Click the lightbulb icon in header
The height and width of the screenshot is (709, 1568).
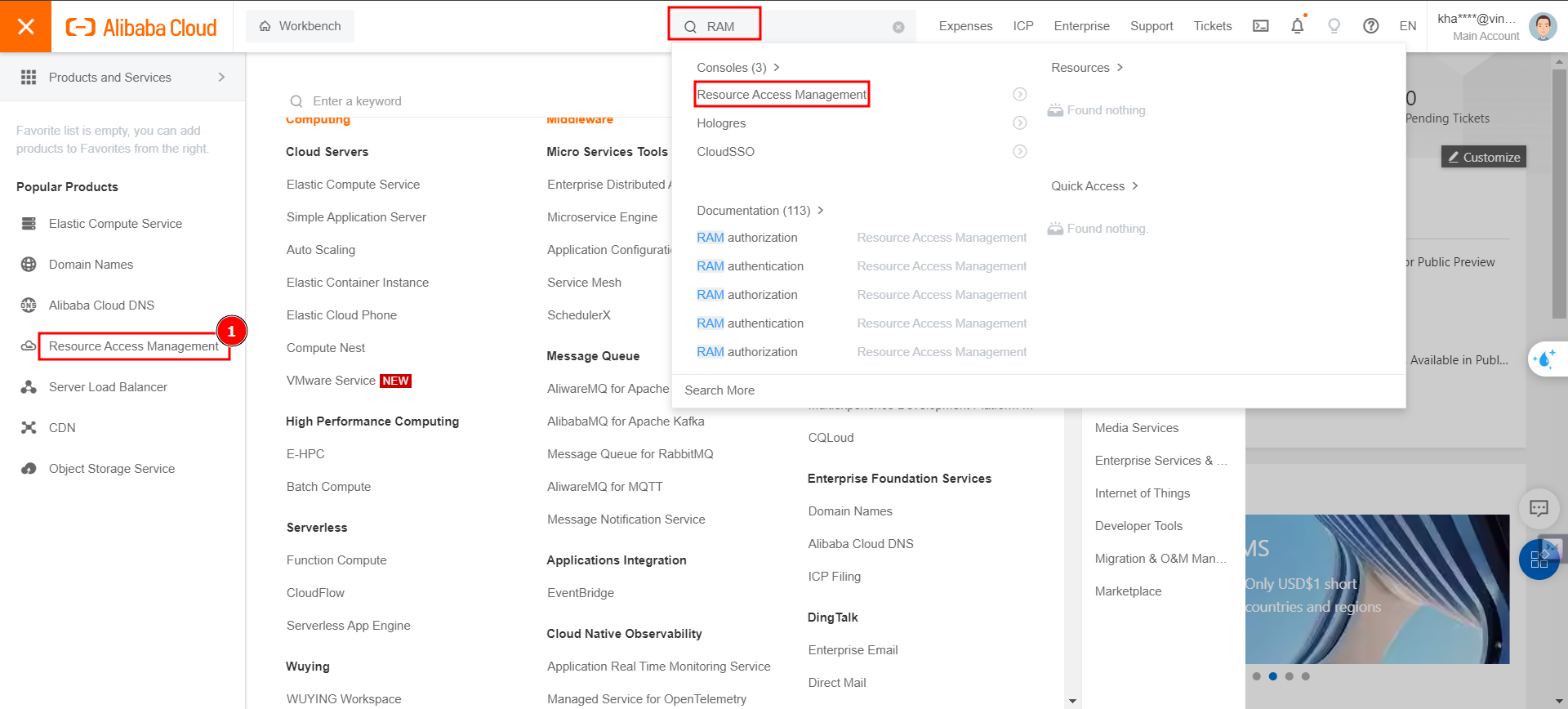click(1334, 26)
